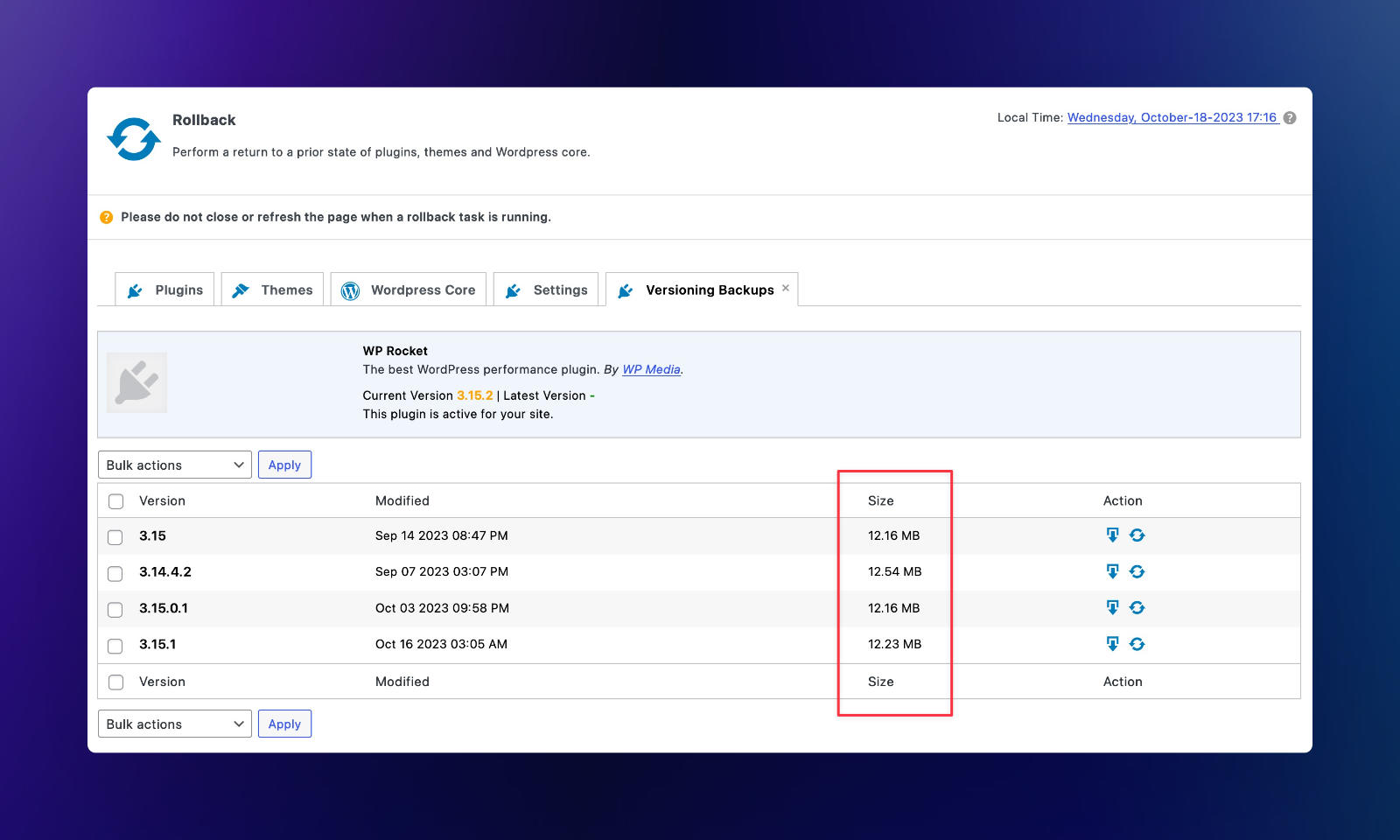Image resolution: width=1400 pixels, height=840 pixels.
Task: Select all versions using the header checkbox
Action: pyautogui.click(x=115, y=500)
